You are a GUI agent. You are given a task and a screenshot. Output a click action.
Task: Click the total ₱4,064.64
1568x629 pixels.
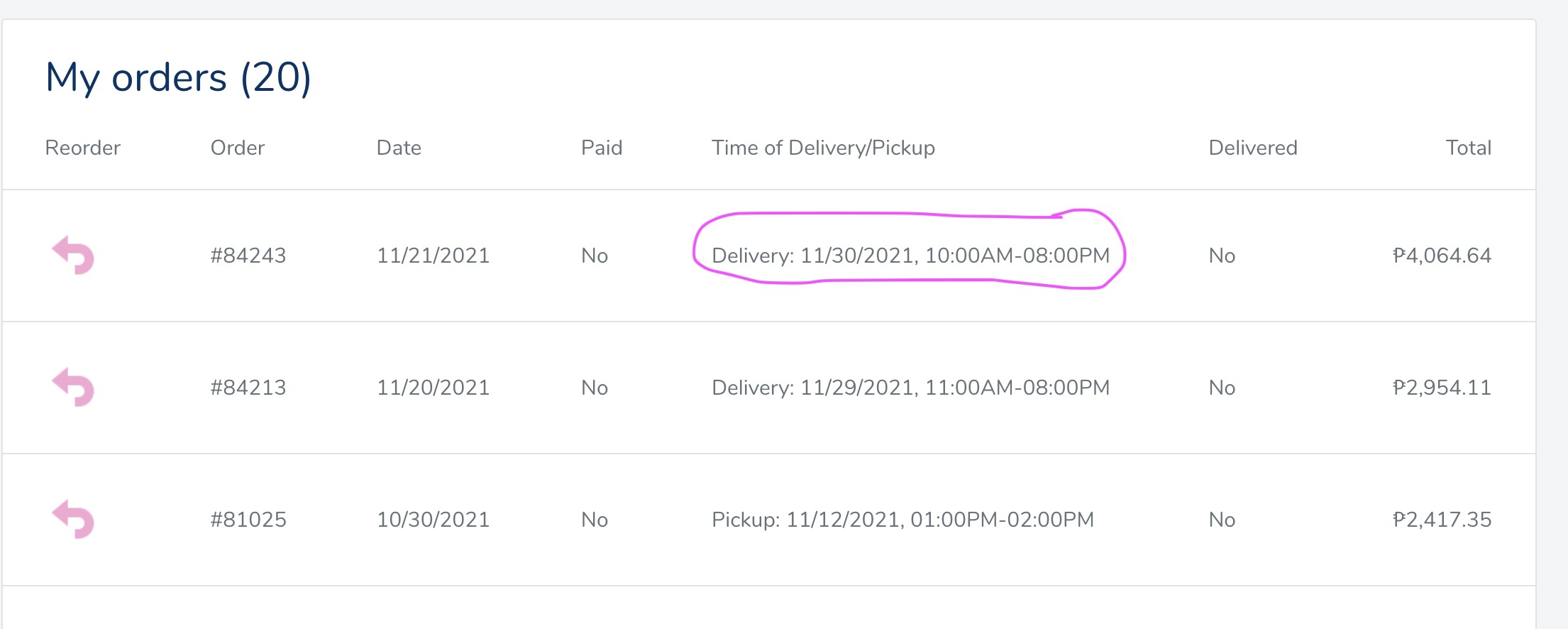(x=1442, y=256)
